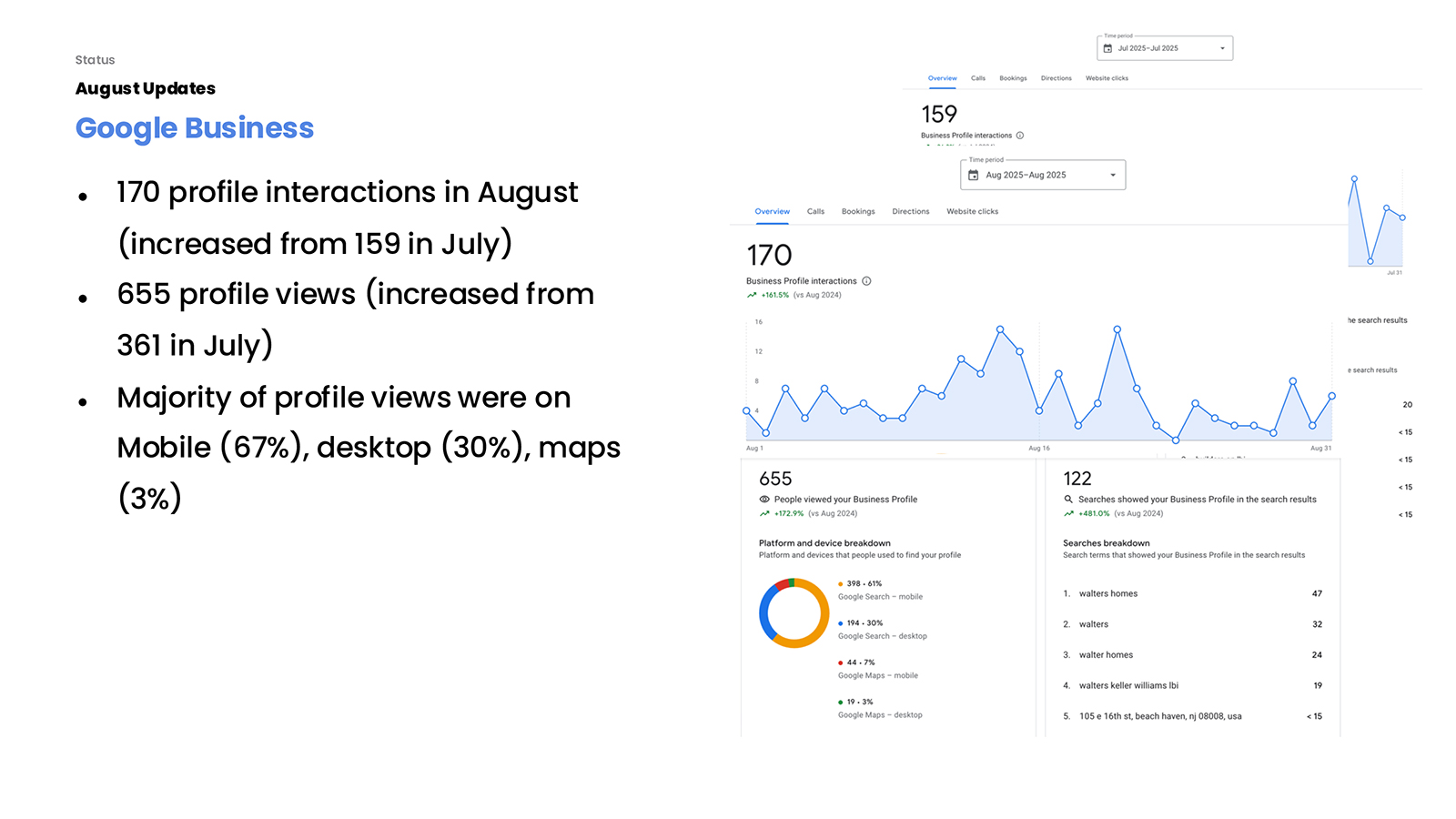Expand the time period selector arrow on the August panel
Viewport: 1456px width, 819px height.
(x=1112, y=175)
